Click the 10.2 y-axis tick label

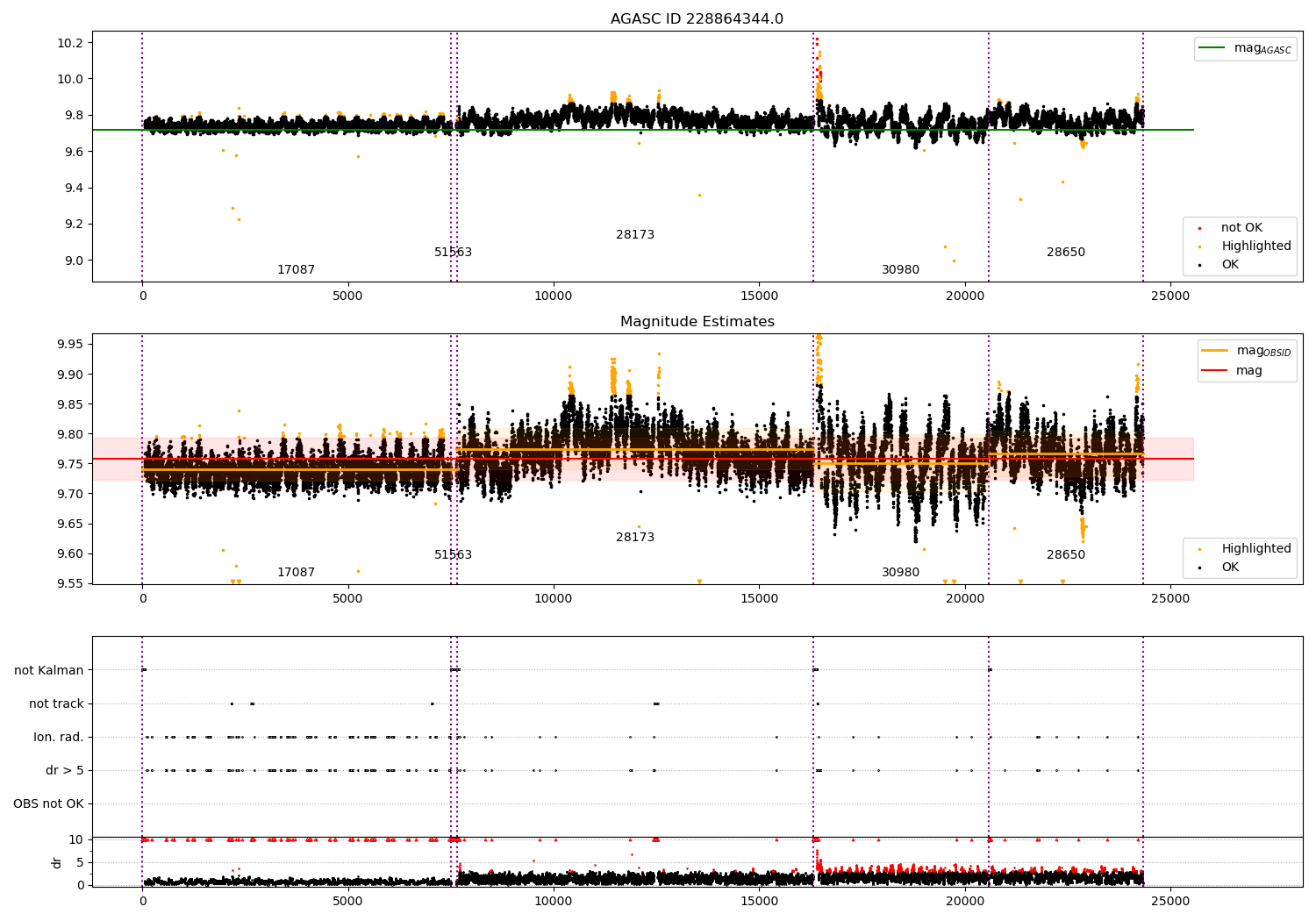tap(70, 43)
